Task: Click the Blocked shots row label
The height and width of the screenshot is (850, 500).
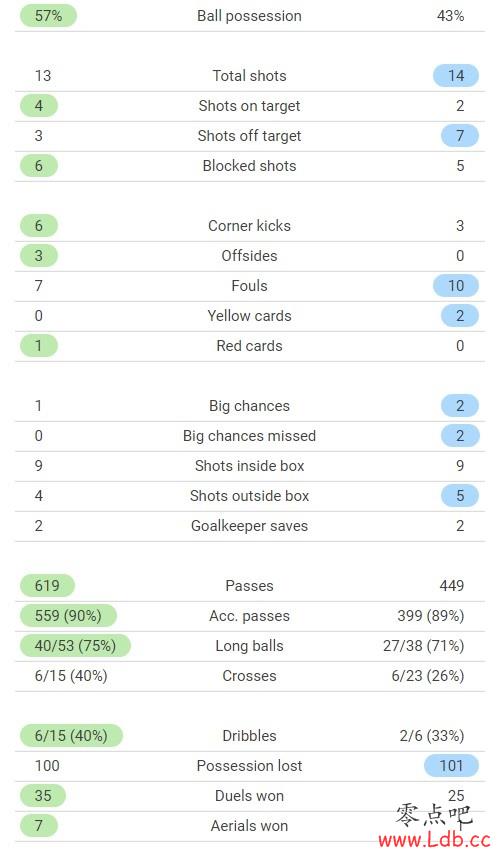Action: (x=249, y=166)
